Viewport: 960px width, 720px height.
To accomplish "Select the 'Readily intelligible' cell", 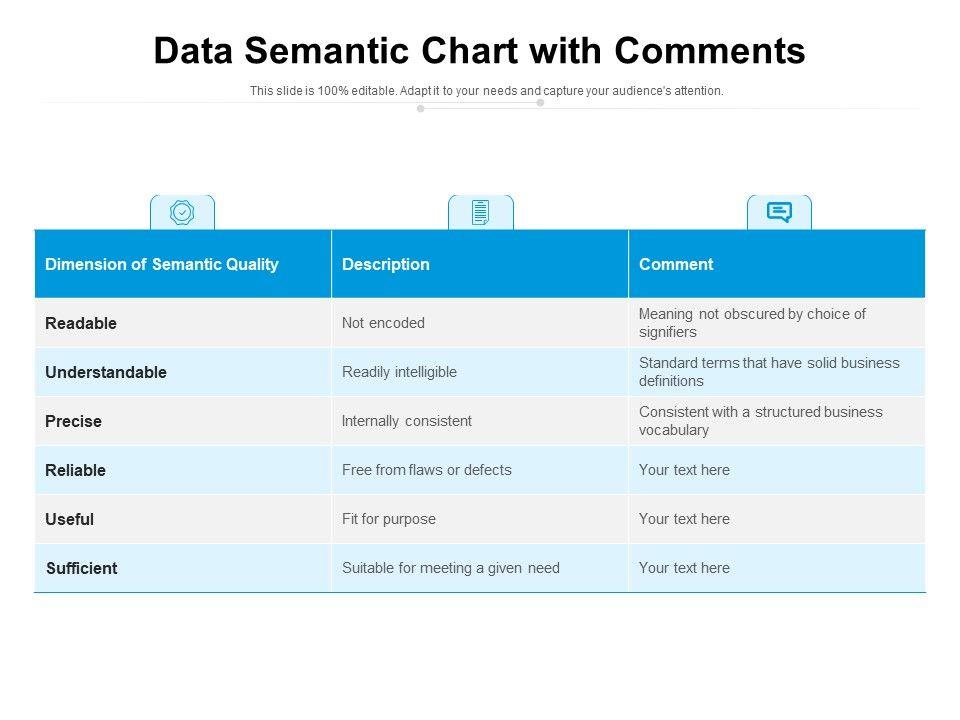I will (x=399, y=372).
